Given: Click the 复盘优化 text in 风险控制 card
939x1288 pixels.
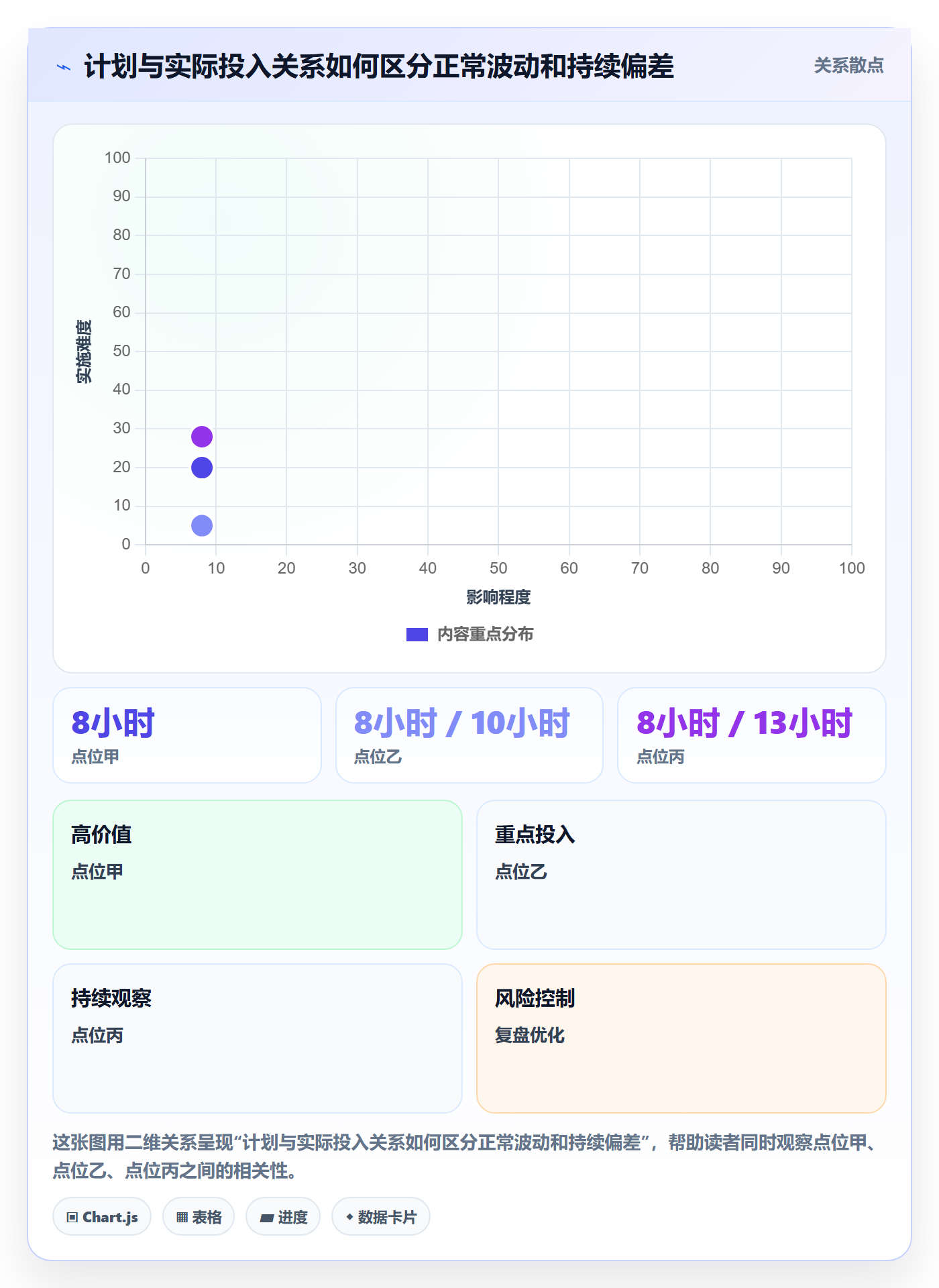Looking at the screenshot, I should coord(530,1035).
